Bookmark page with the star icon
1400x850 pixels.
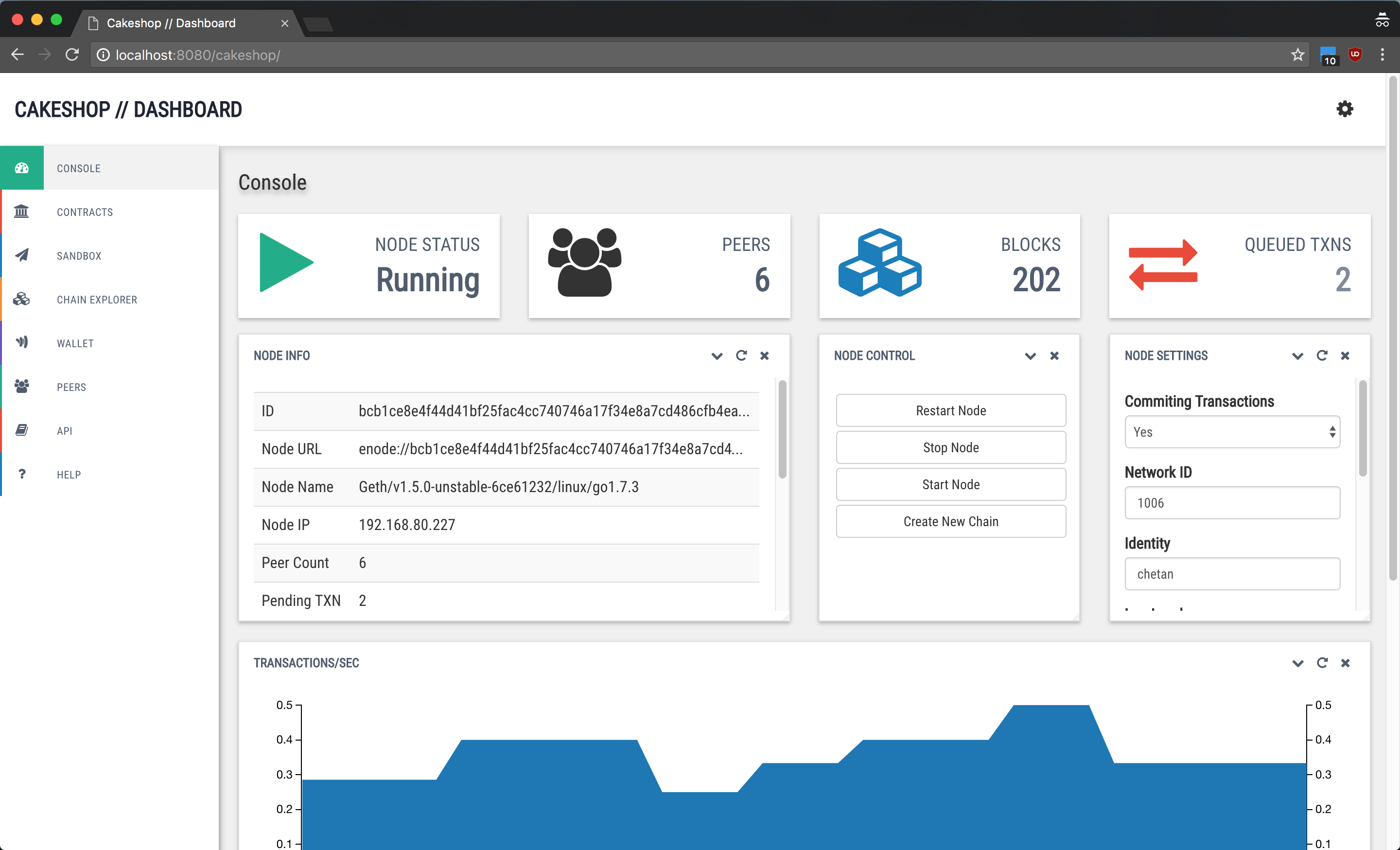[x=1297, y=54]
